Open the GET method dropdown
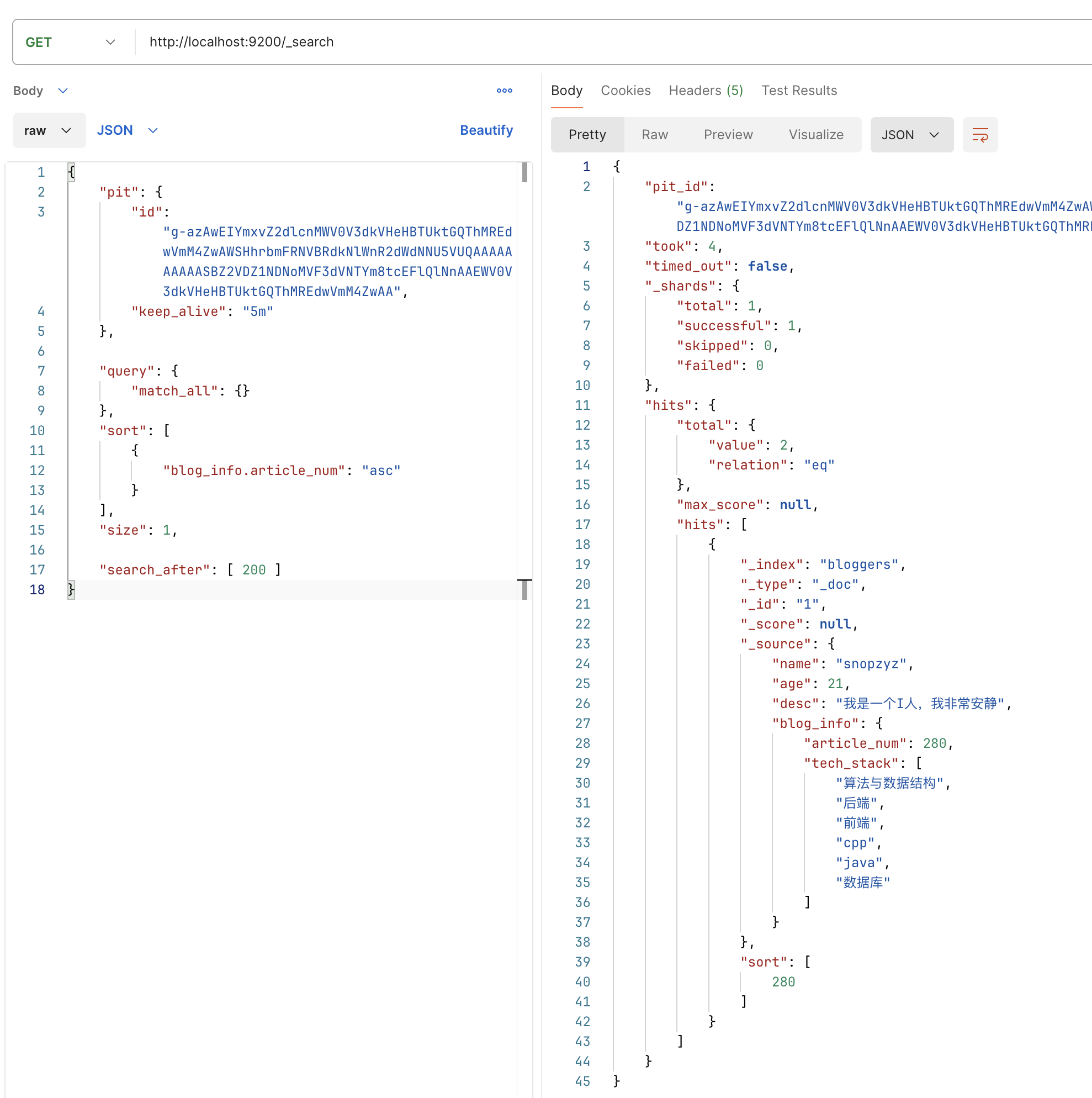 point(71,42)
